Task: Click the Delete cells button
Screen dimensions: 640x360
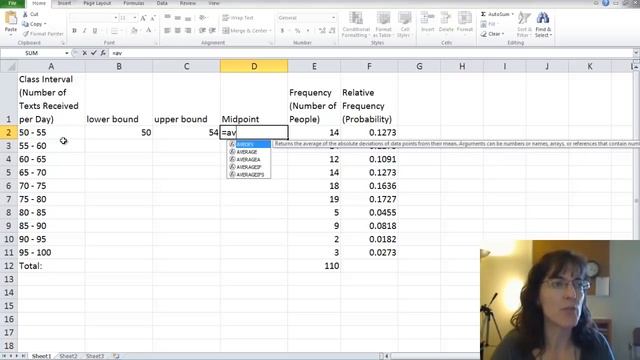Action: (446, 22)
